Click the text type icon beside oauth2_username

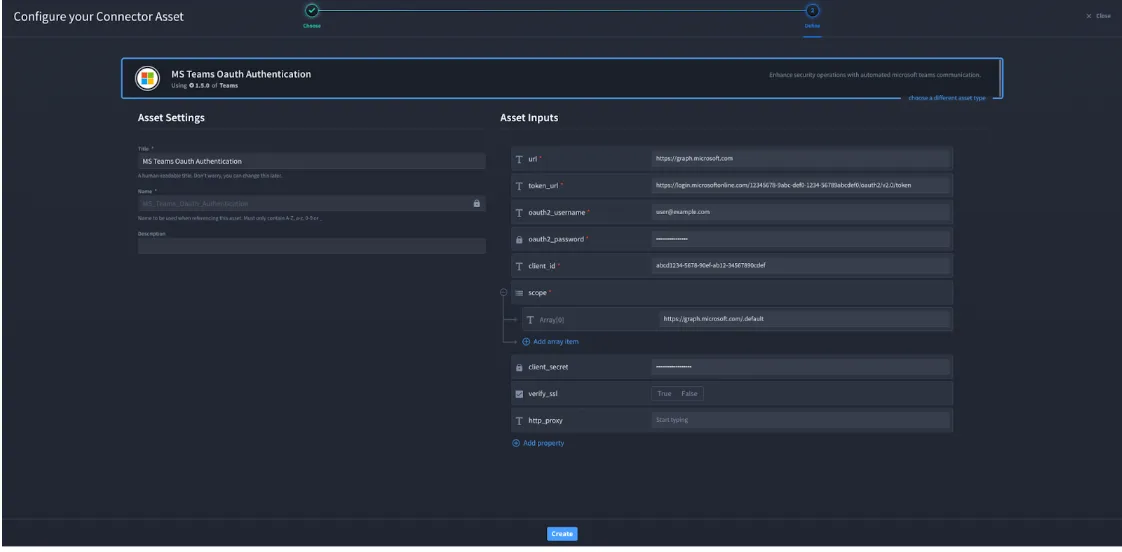[x=519, y=213]
